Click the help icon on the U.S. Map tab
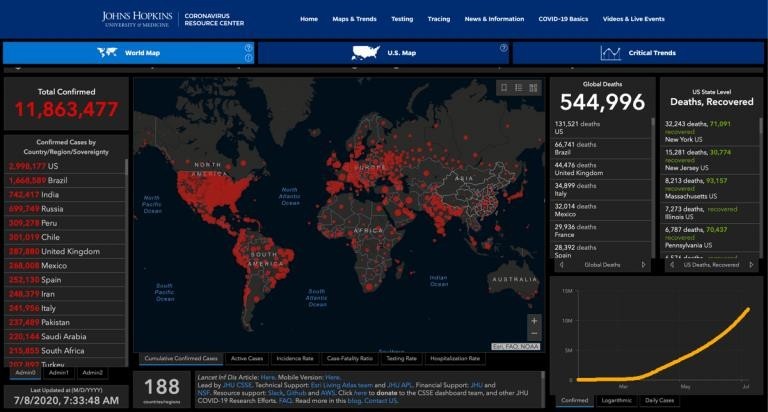This screenshot has height=412, width=768. click(504, 48)
